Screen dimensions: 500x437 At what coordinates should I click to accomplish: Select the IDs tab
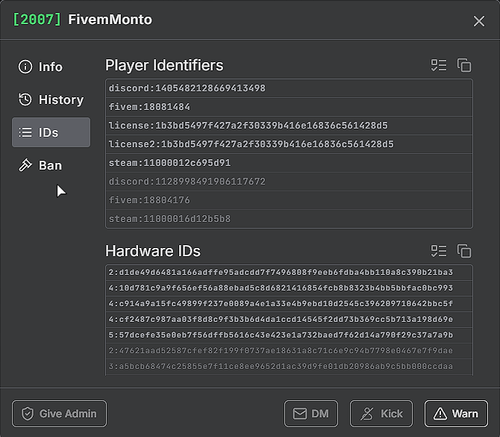click(51, 132)
